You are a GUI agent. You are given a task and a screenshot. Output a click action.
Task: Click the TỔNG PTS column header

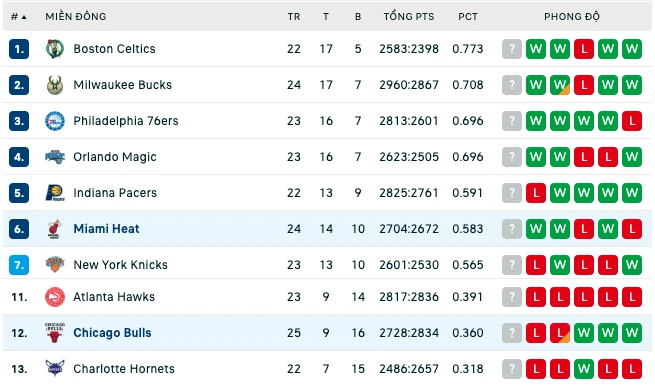pyautogui.click(x=409, y=17)
